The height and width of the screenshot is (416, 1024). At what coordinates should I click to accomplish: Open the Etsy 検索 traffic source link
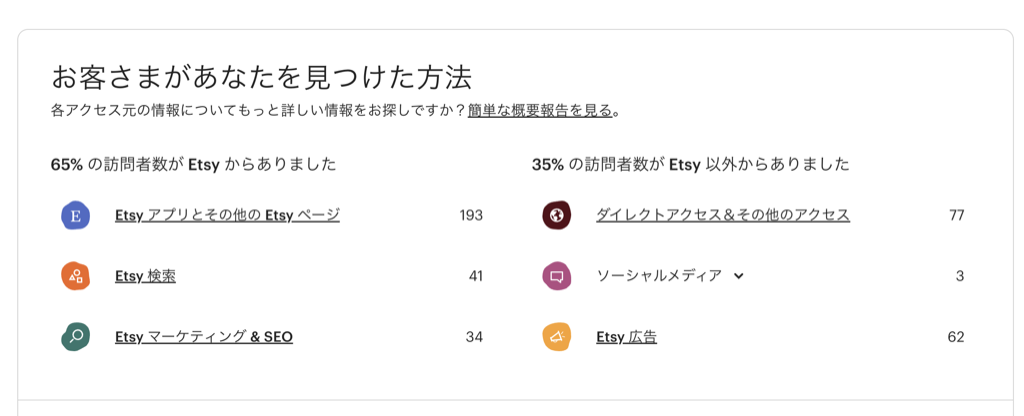click(145, 276)
